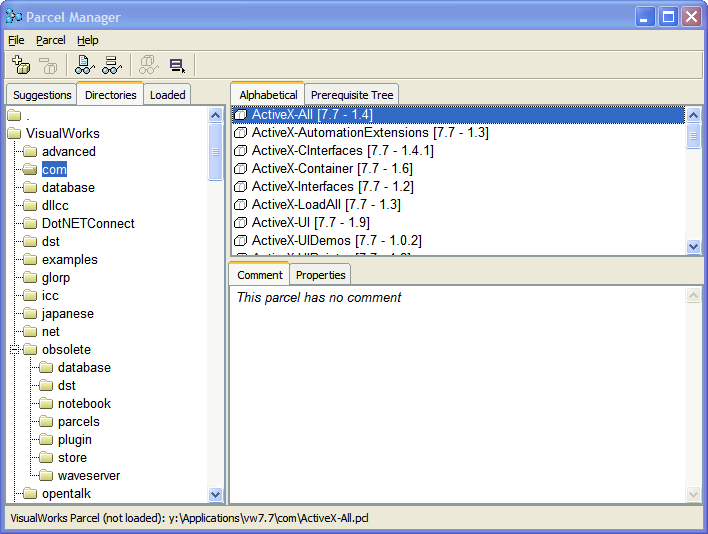Switch to the Loaded tab
This screenshot has height=534, width=708.
pos(168,95)
